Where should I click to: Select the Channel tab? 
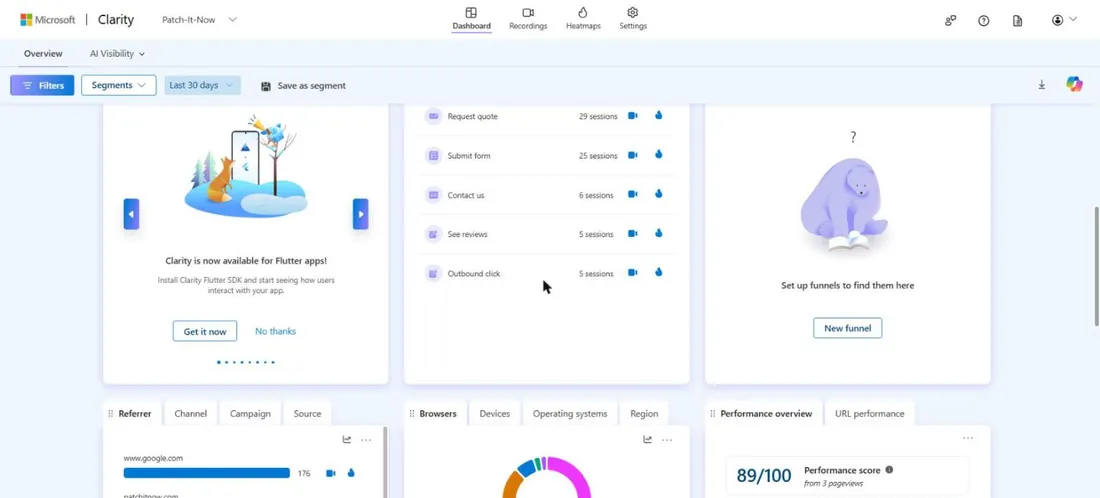coord(191,413)
